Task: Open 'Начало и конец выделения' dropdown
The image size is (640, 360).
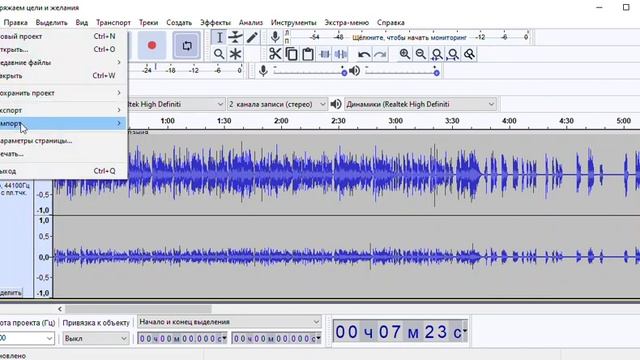Action: pyautogui.click(x=229, y=322)
